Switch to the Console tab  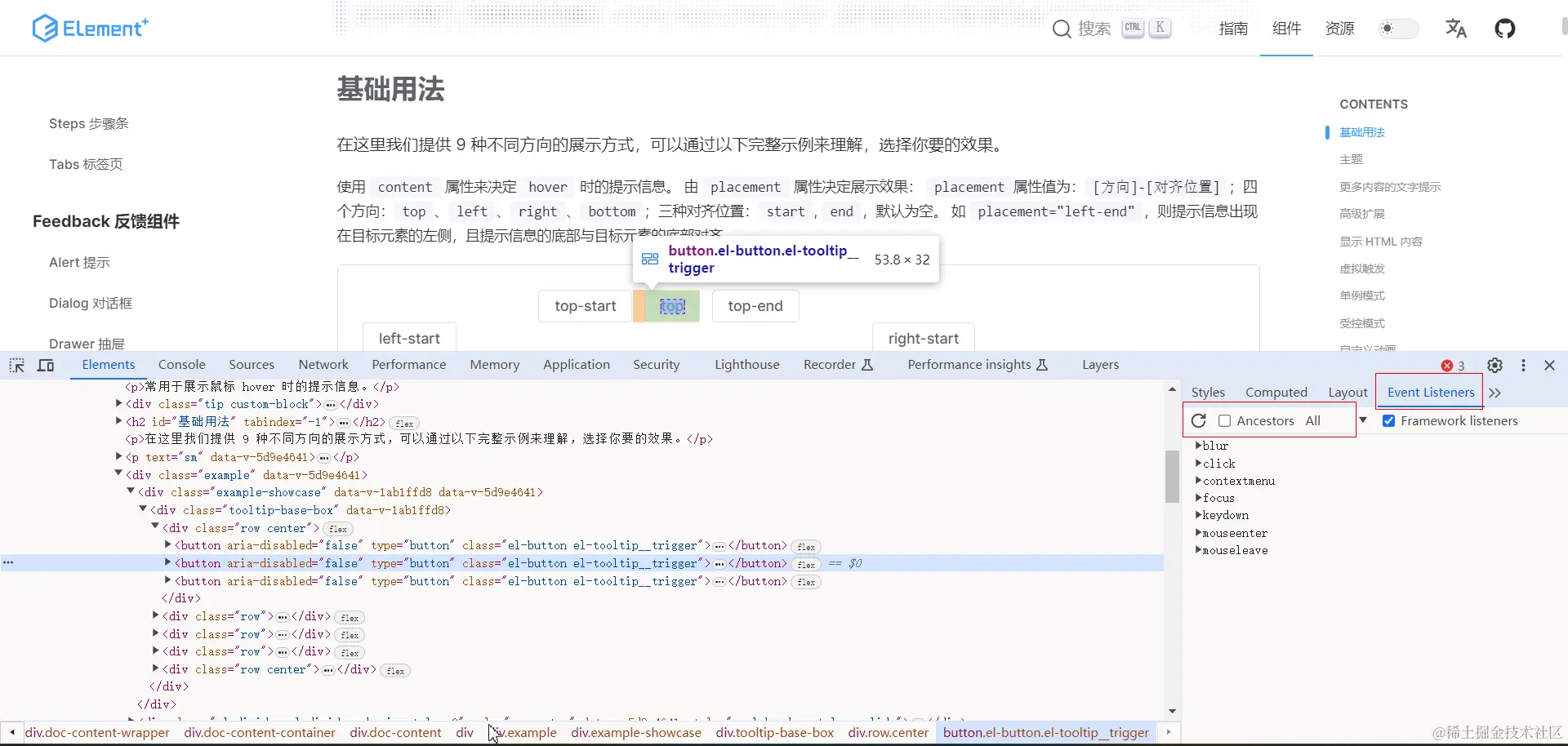182,365
